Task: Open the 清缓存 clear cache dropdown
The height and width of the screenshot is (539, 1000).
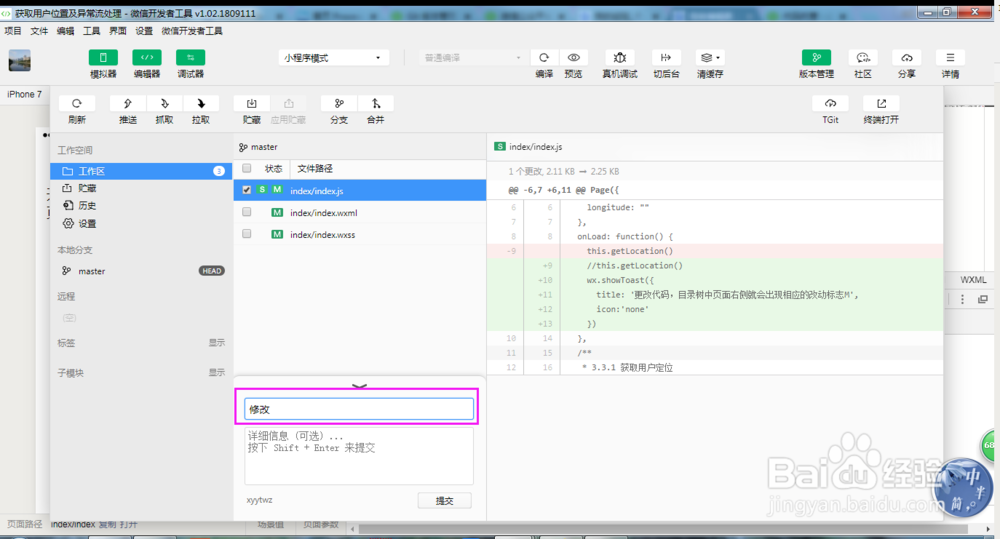Action: [710, 57]
